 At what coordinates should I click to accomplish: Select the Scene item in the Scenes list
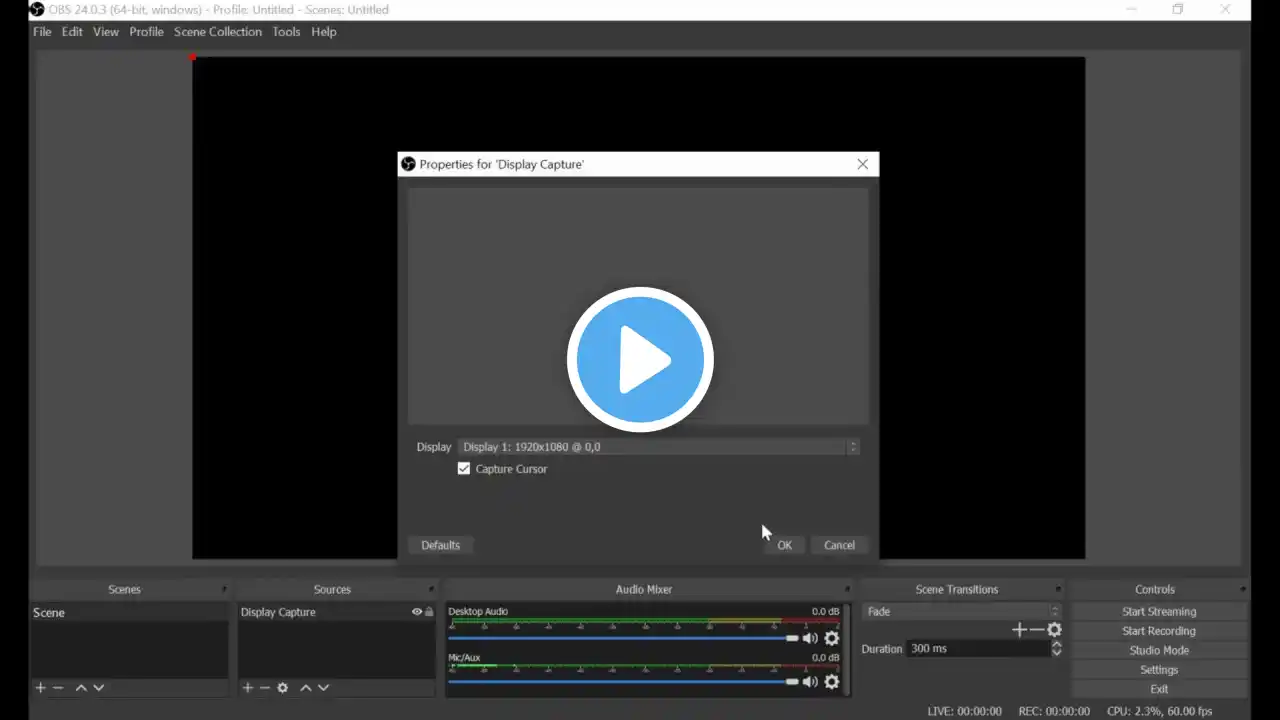click(x=130, y=613)
